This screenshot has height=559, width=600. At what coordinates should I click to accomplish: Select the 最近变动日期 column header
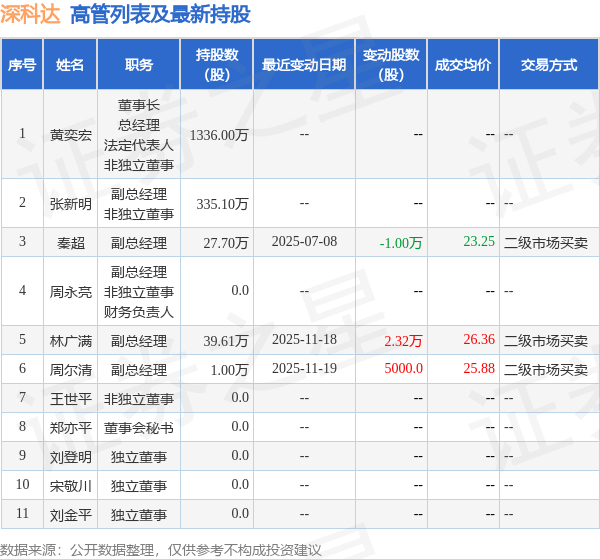pos(304,65)
